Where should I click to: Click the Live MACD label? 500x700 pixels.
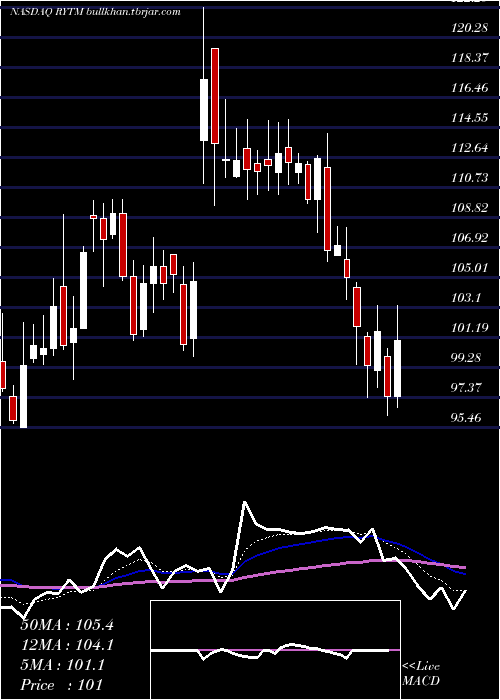(421, 673)
